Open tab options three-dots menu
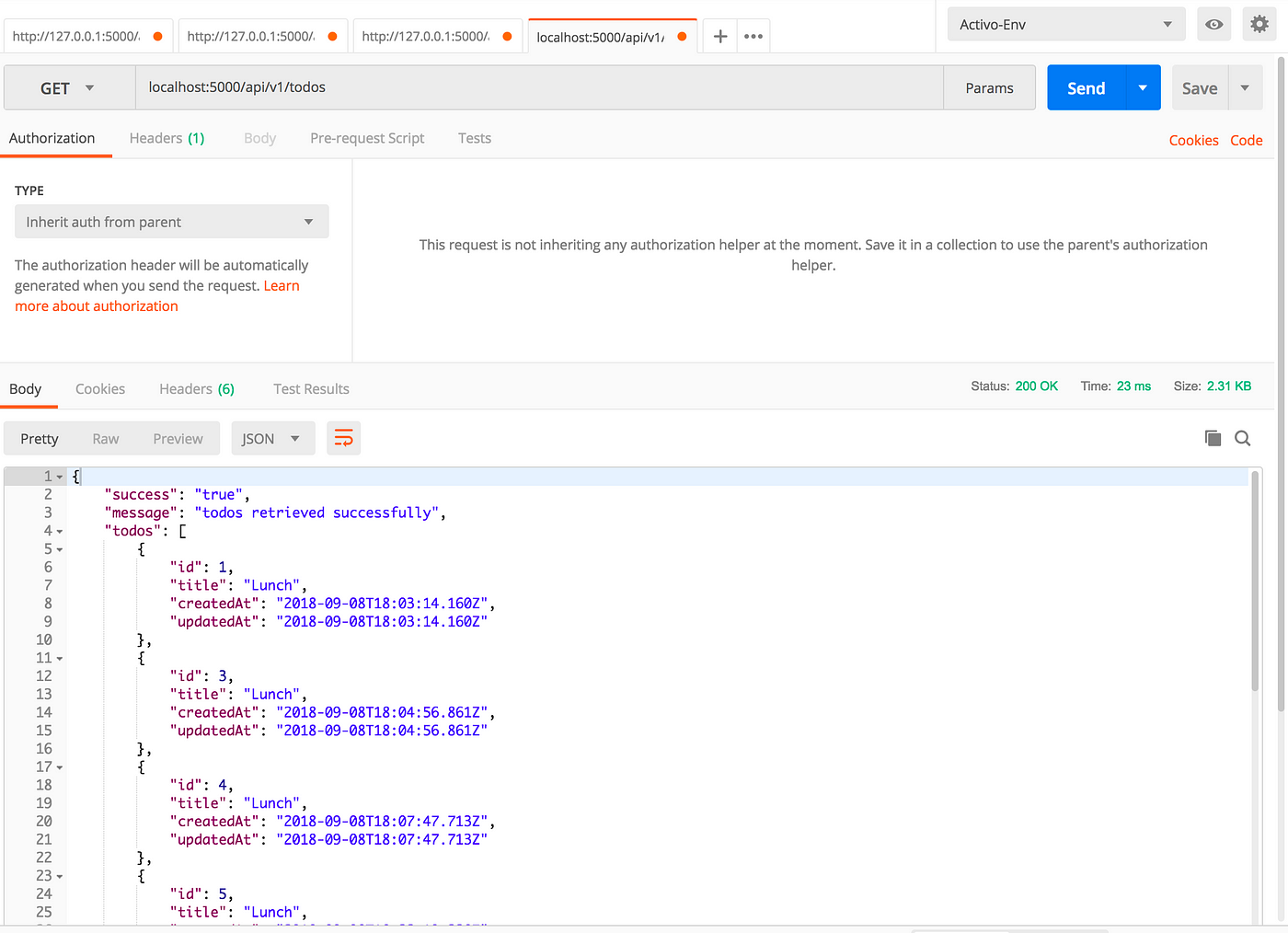 click(x=753, y=36)
